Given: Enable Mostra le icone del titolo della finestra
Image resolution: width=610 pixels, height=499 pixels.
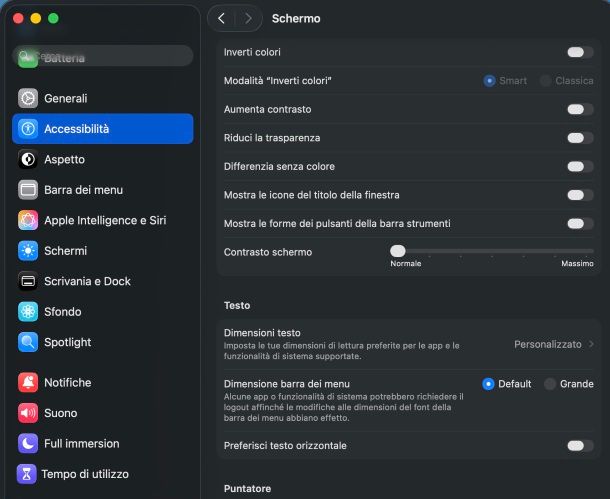Looking at the screenshot, I should pyautogui.click(x=580, y=195).
